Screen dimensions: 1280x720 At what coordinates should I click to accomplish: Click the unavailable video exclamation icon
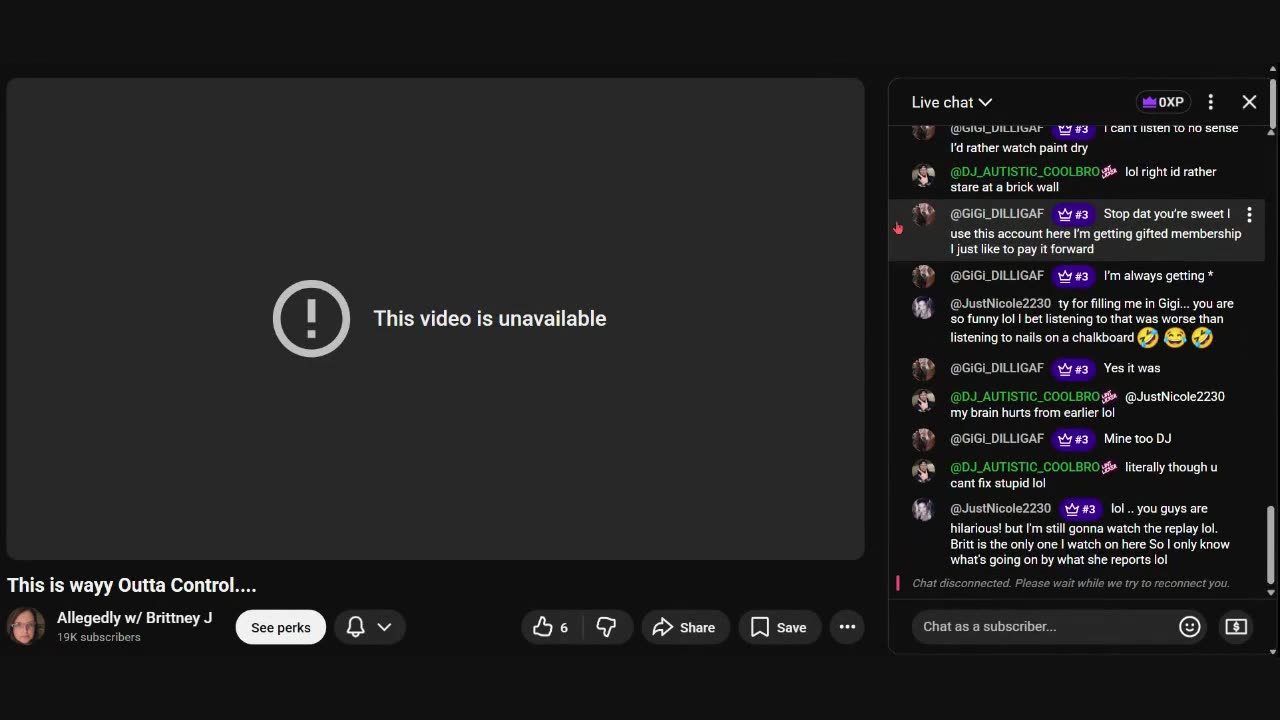pyautogui.click(x=311, y=318)
